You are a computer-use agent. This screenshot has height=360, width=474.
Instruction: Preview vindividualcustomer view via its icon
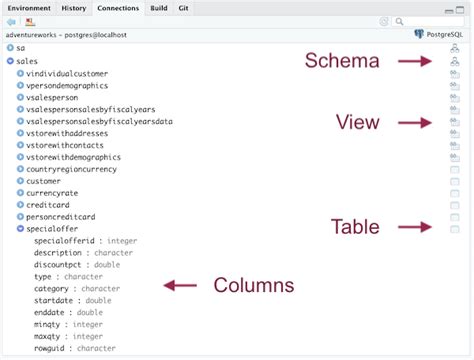(x=455, y=74)
